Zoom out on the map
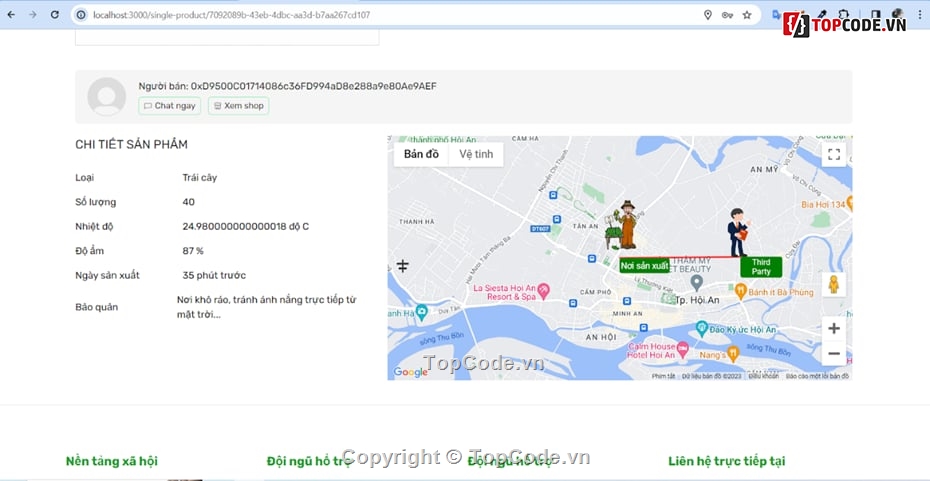 click(833, 353)
